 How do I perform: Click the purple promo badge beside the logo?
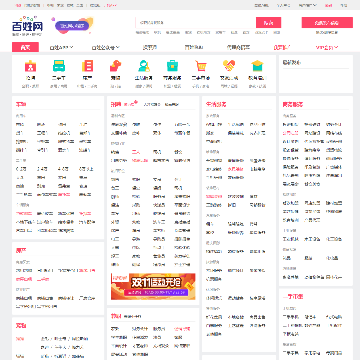click(72, 26)
